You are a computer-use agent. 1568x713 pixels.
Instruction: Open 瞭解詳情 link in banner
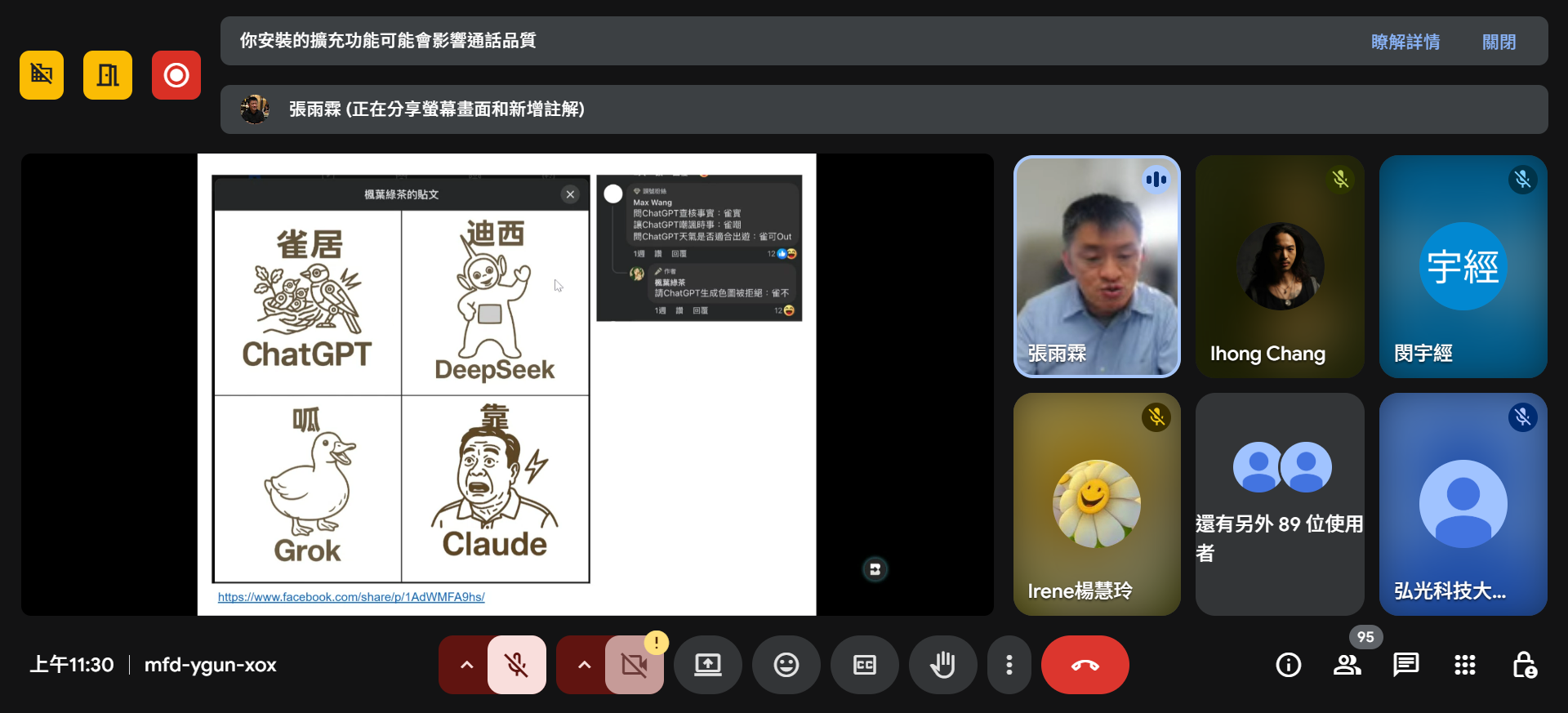point(1405,42)
